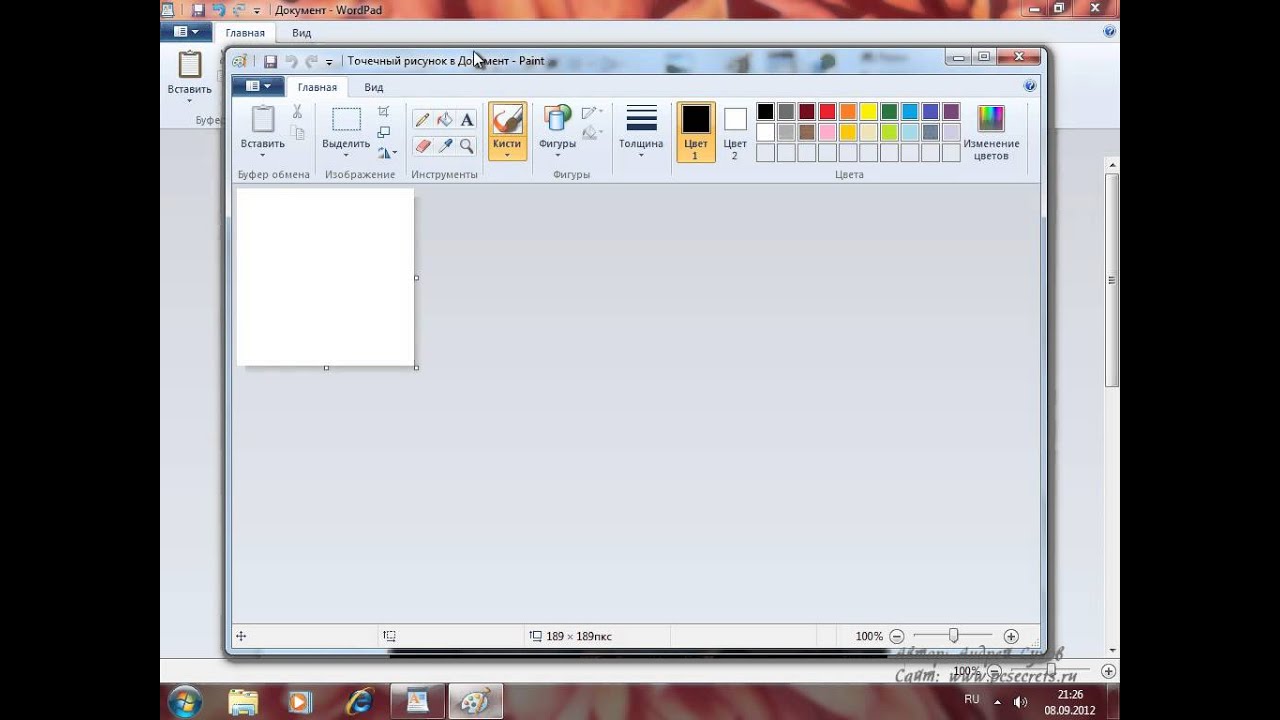The height and width of the screenshot is (720, 1280).
Task: Switch to the Главная tab in WordPad
Action: pyautogui.click(x=245, y=32)
